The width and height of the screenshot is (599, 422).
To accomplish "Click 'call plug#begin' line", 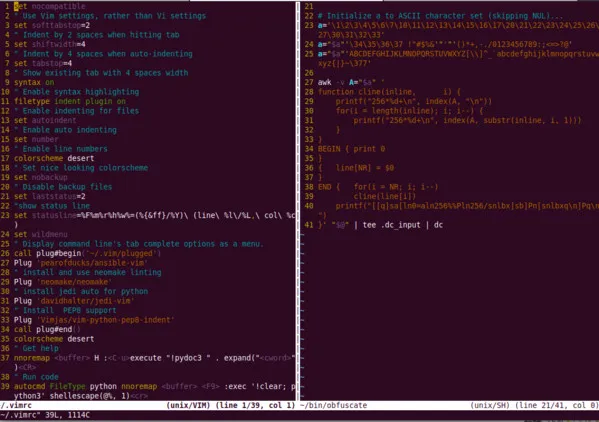I will (x=87, y=253).
